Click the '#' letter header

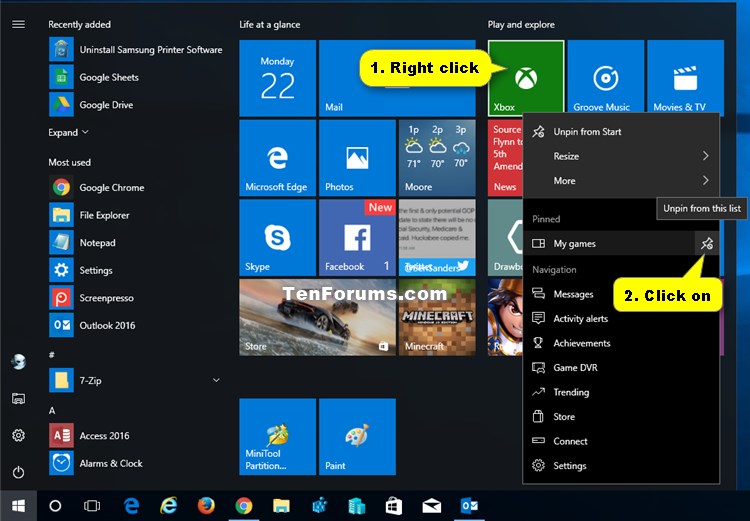(51, 355)
